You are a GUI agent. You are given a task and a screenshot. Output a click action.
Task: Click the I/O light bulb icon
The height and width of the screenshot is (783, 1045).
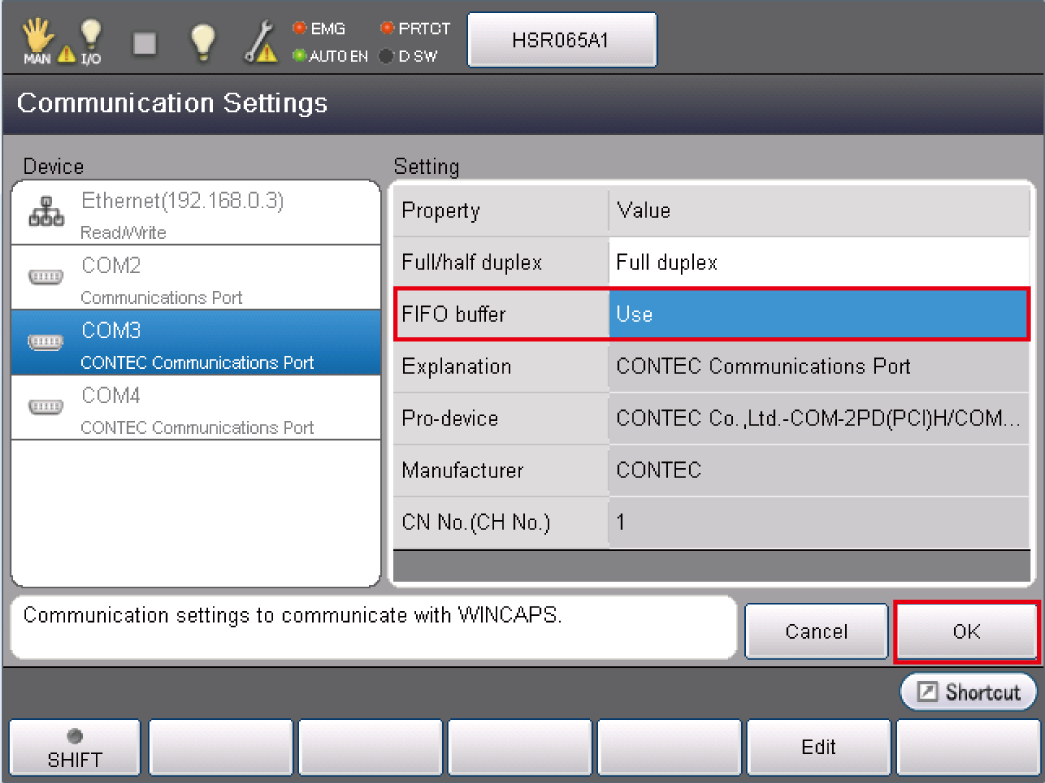[91, 41]
